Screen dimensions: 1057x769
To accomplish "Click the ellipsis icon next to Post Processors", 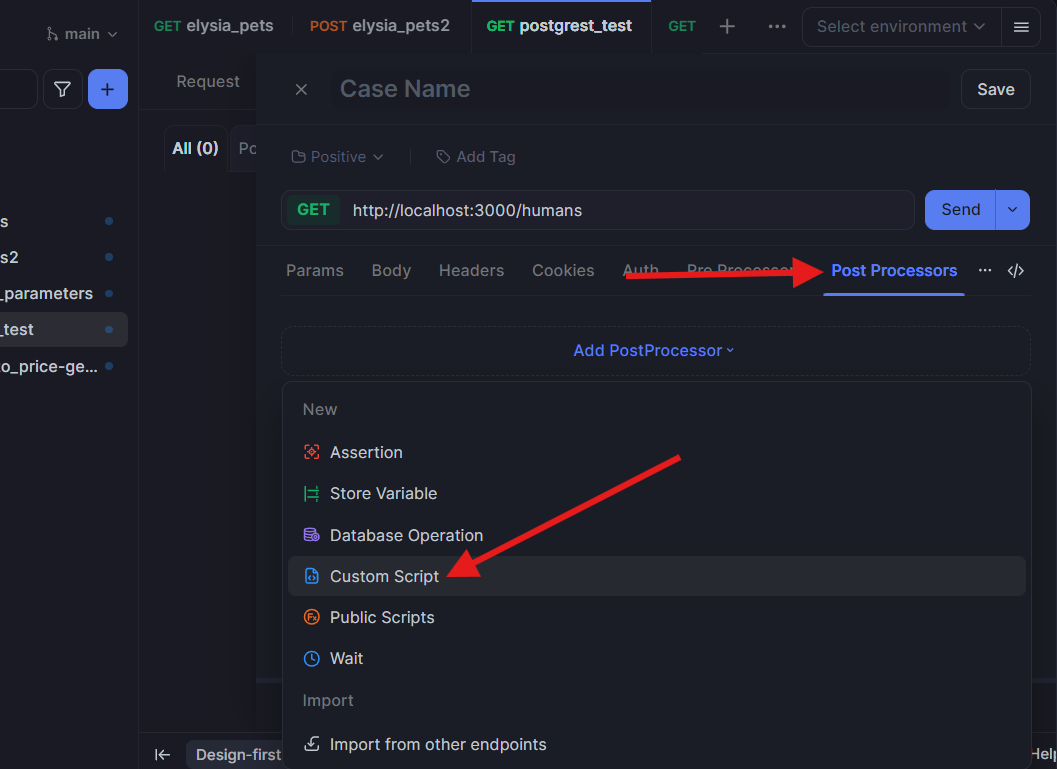I will point(985,270).
